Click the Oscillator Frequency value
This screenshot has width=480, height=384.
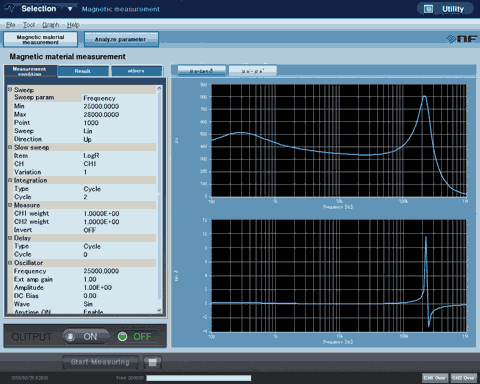click(101, 271)
